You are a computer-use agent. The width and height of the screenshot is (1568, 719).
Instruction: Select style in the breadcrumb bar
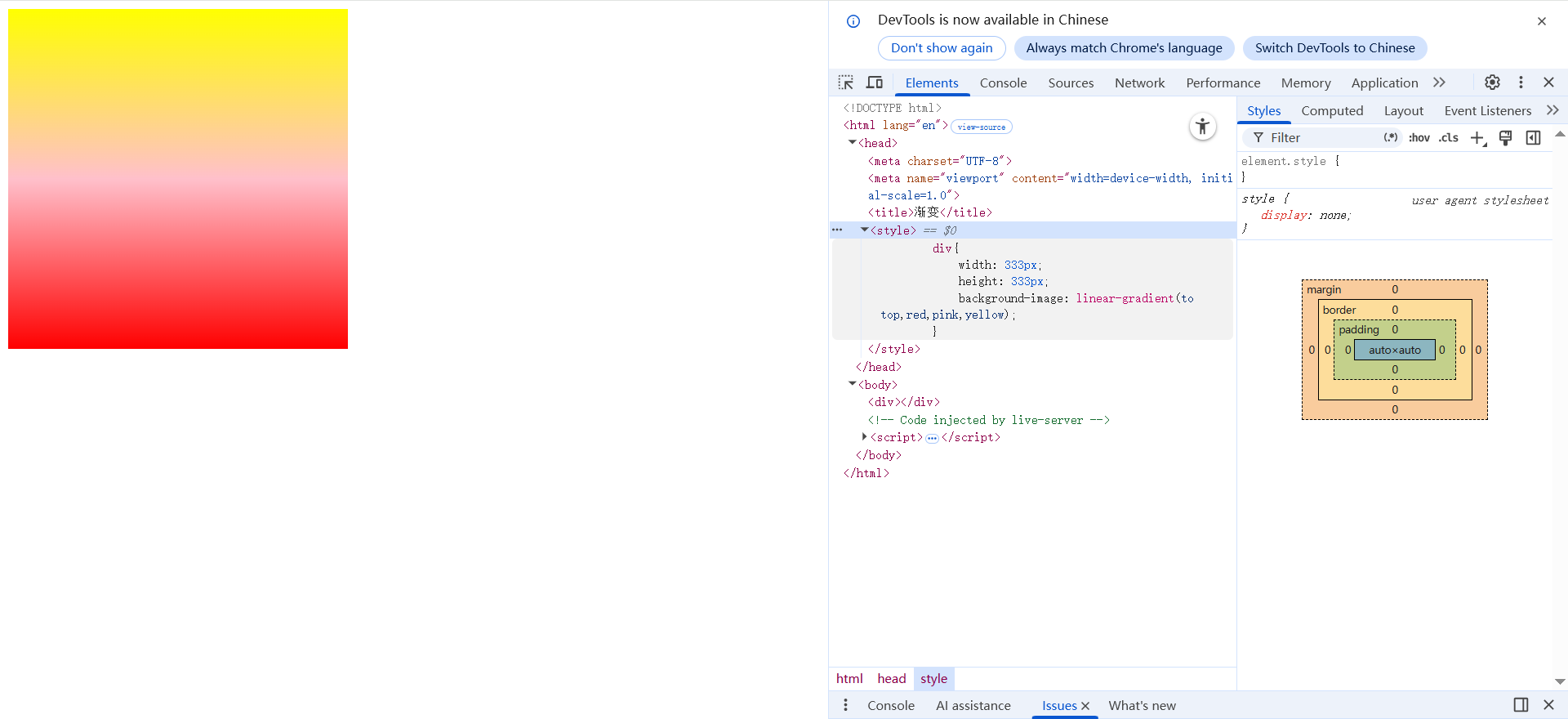(933, 679)
